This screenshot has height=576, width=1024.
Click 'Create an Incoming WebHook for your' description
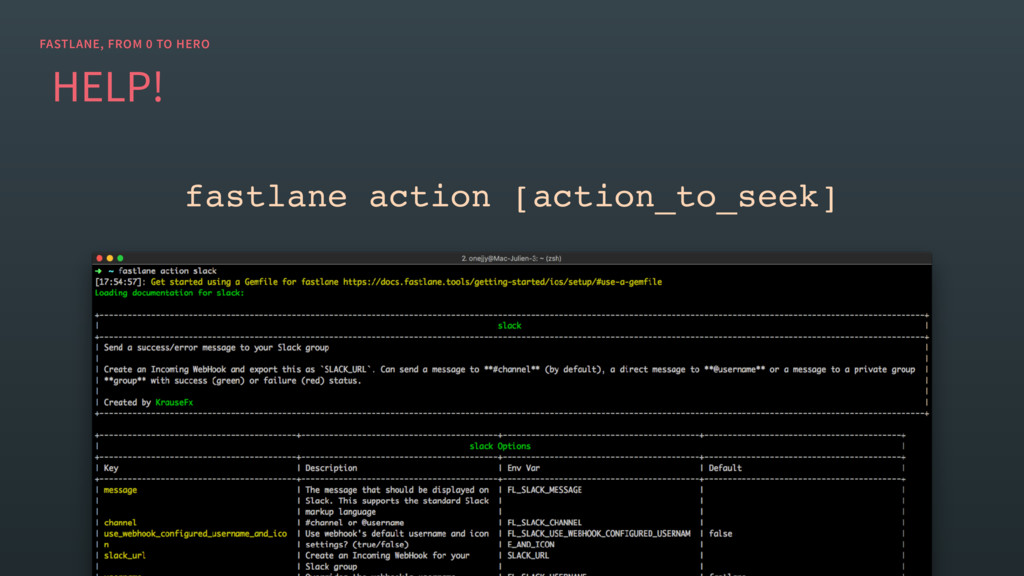coord(387,556)
